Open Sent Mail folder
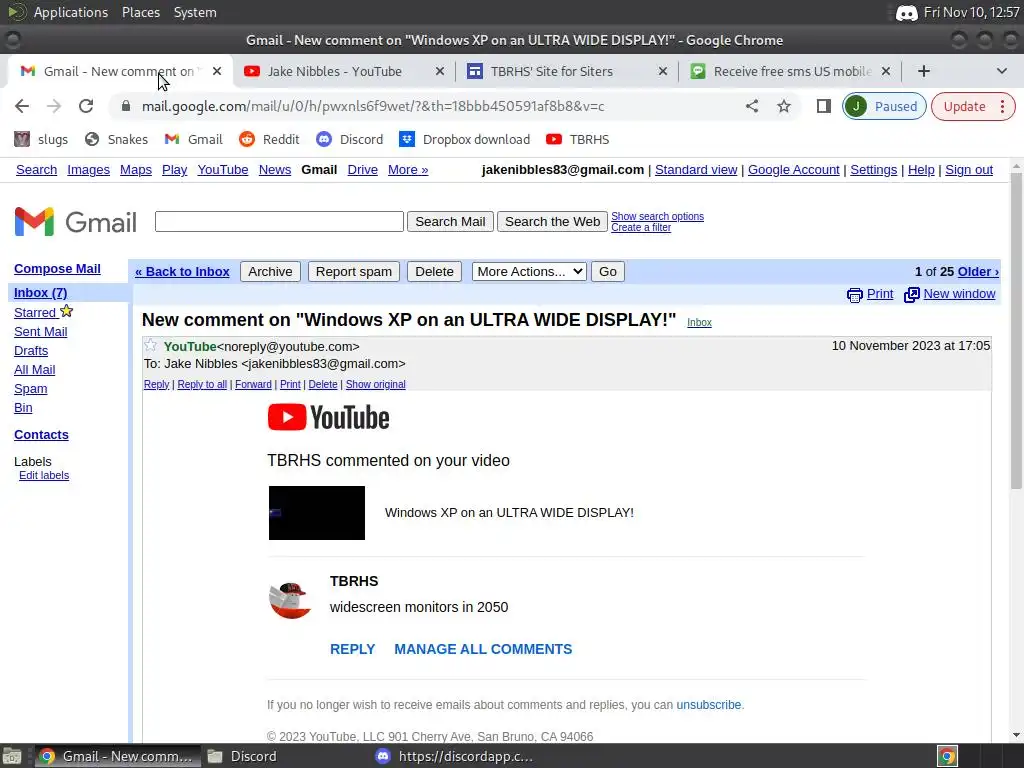The height and width of the screenshot is (768, 1024). 40,332
